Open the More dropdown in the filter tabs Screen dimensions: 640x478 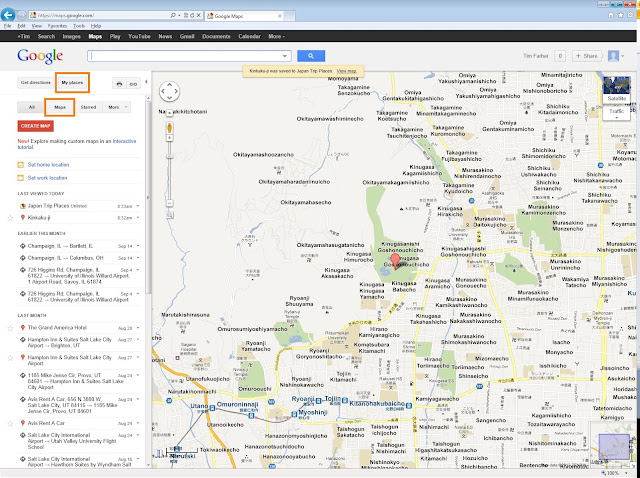coord(116,107)
